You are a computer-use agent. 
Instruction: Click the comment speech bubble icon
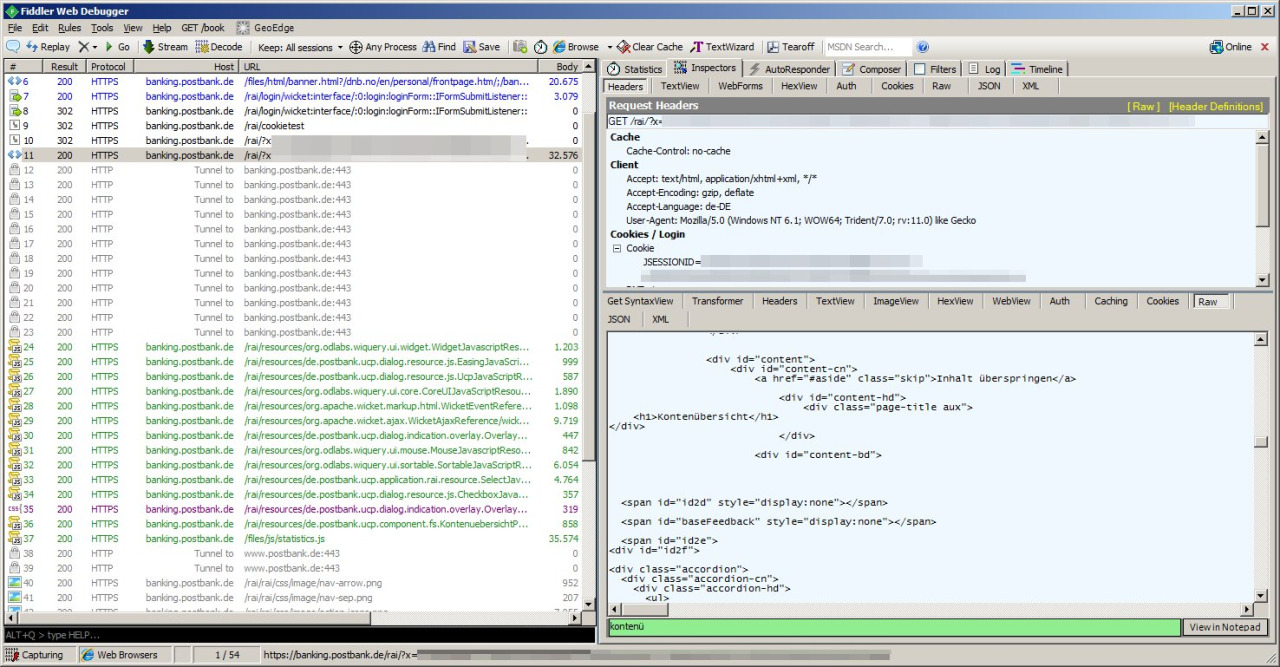(x=13, y=47)
